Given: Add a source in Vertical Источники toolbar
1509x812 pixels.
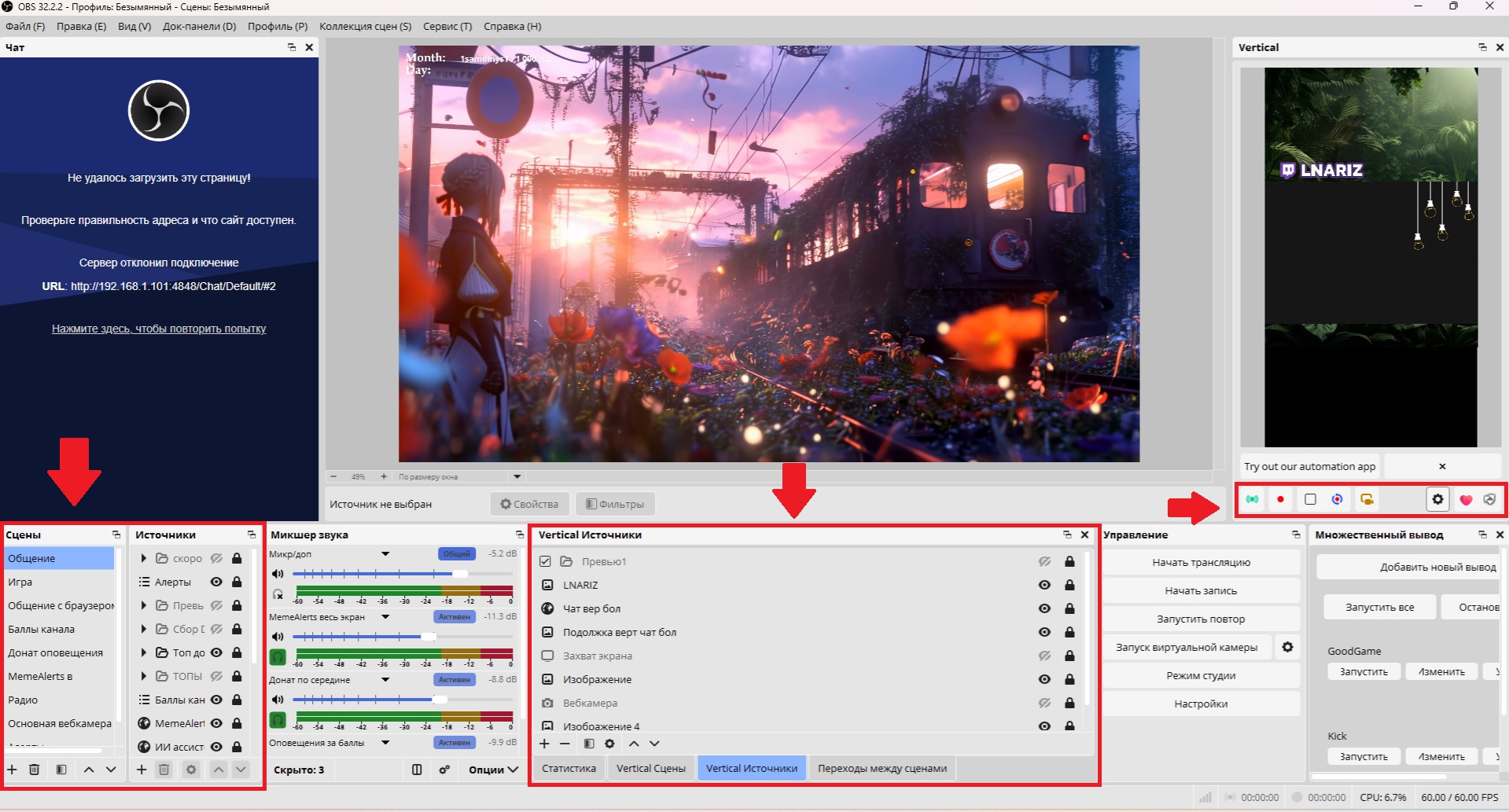Looking at the screenshot, I should coord(544,744).
